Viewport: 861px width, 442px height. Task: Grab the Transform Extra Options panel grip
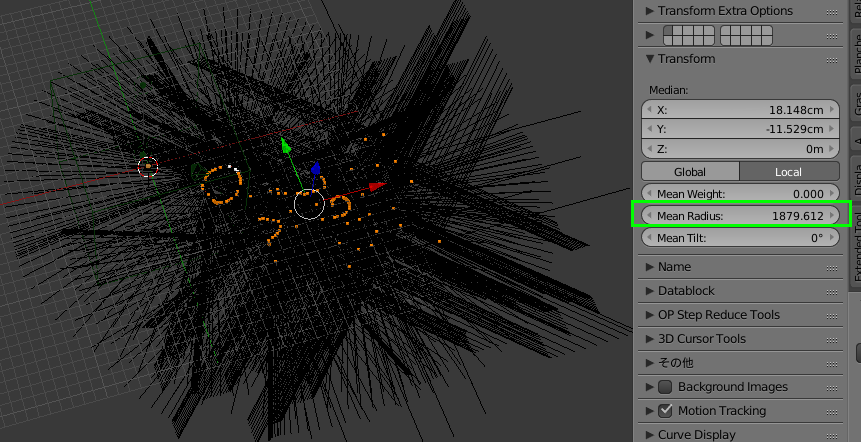(831, 12)
